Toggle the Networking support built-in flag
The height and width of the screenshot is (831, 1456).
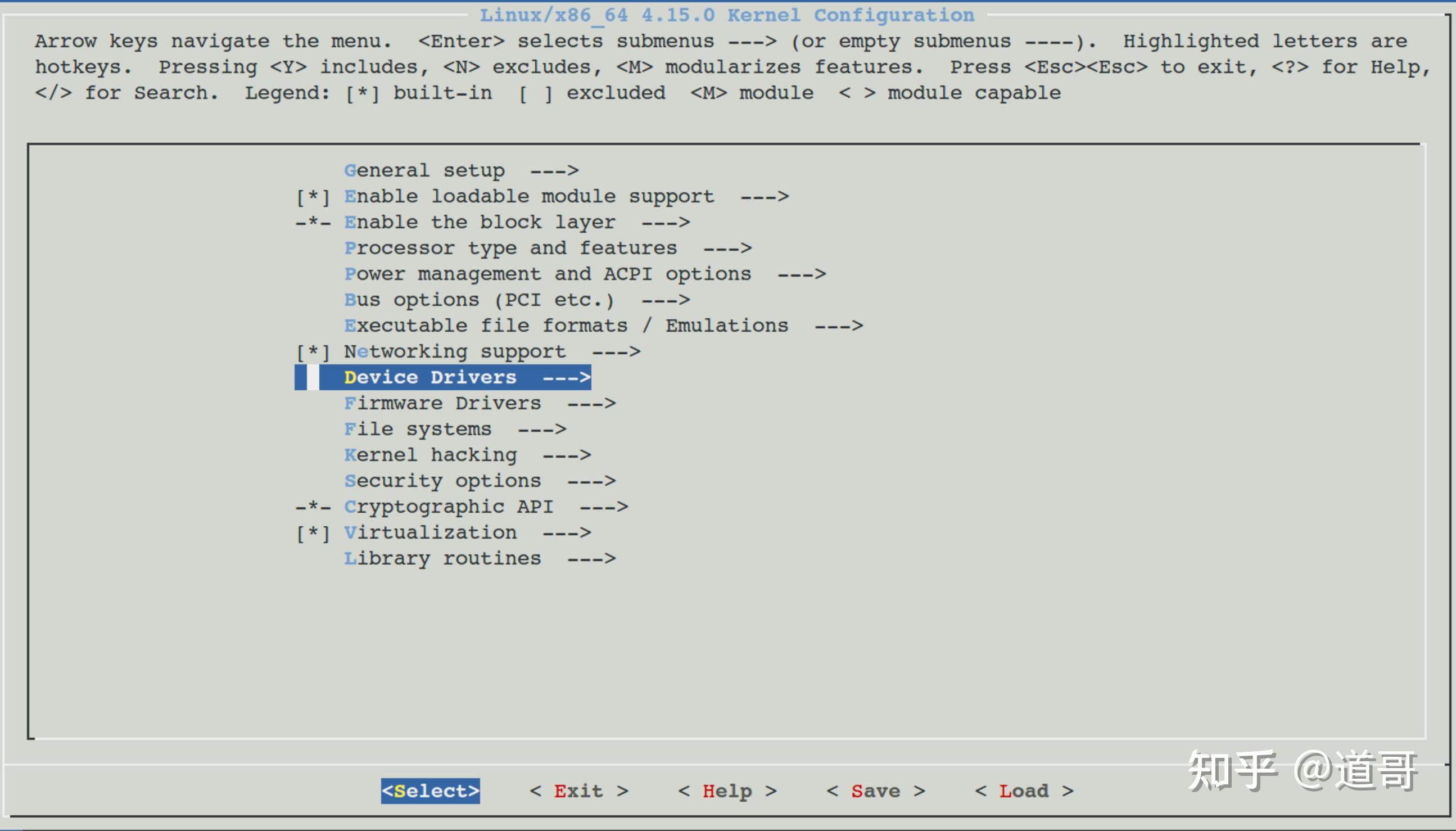click(x=312, y=351)
